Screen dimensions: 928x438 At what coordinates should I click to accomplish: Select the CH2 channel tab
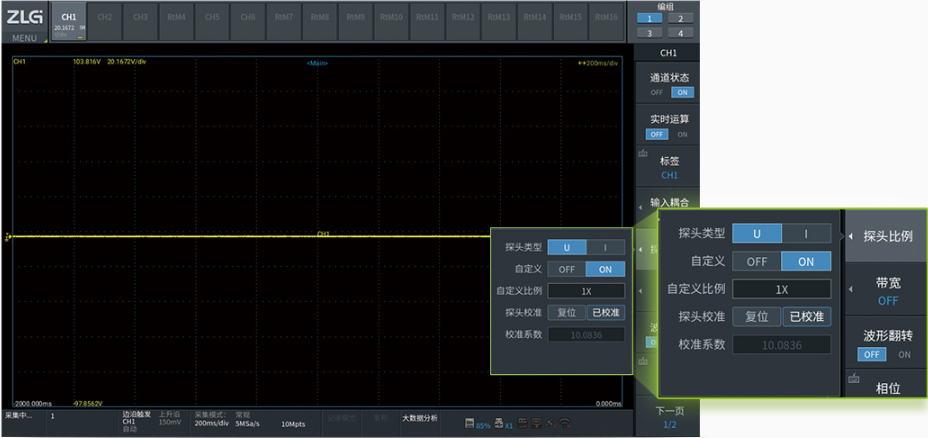point(104,21)
